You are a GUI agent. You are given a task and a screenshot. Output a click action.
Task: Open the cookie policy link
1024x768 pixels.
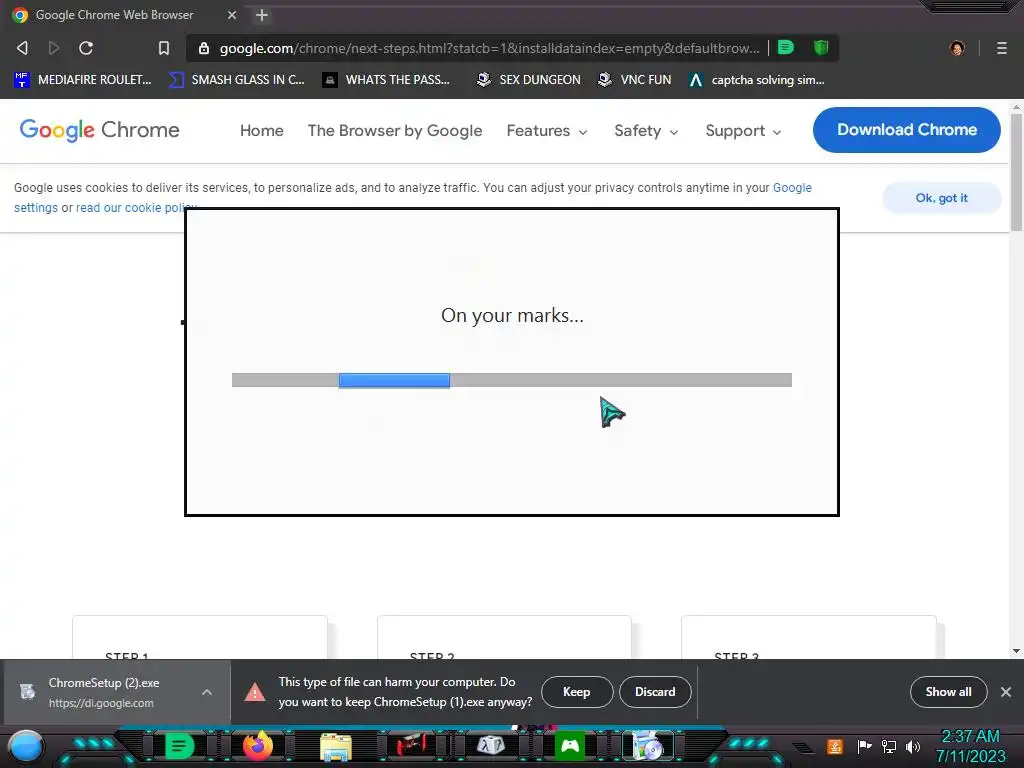(136, 208)
